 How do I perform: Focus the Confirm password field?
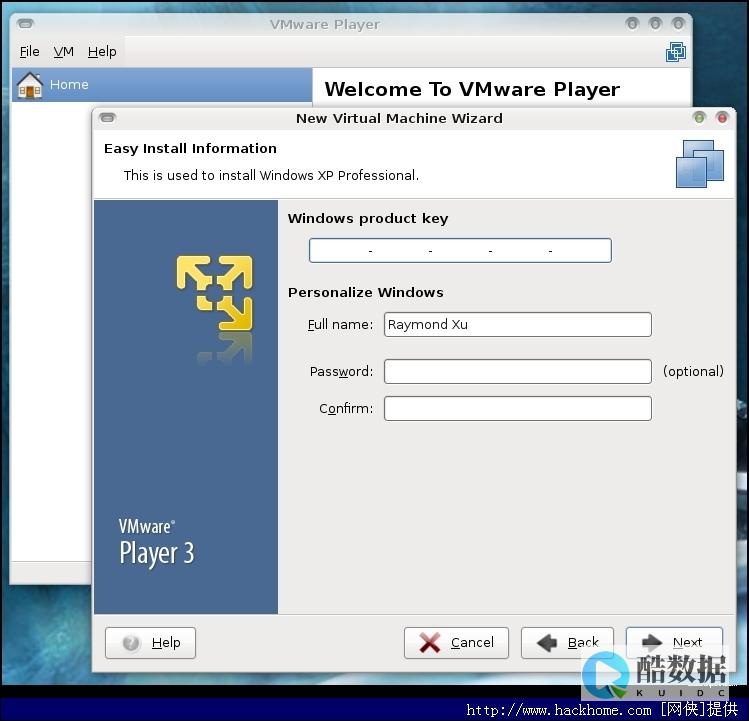(x=517, y=409)
